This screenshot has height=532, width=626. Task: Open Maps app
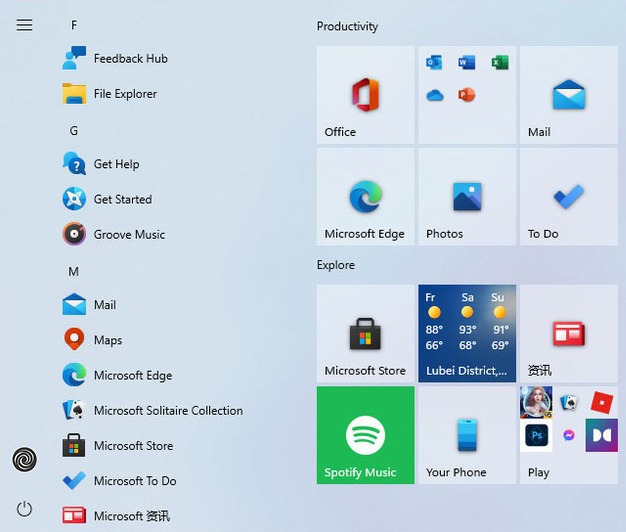pos(92,340)
